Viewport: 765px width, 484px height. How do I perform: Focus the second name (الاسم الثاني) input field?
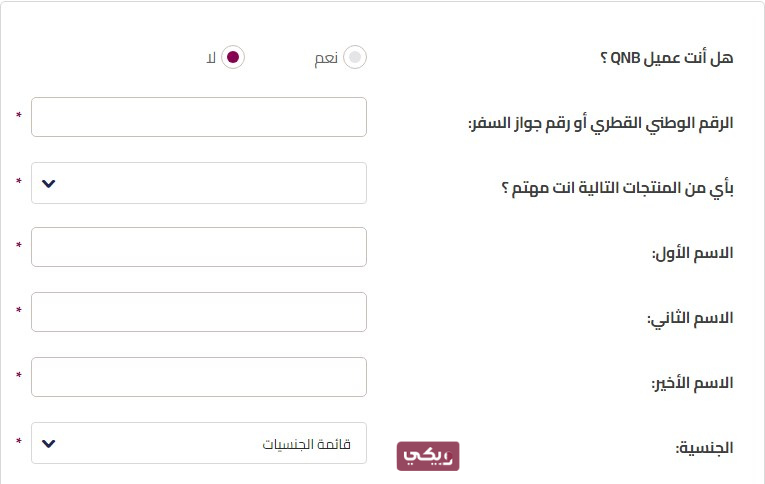pos(199,312)
